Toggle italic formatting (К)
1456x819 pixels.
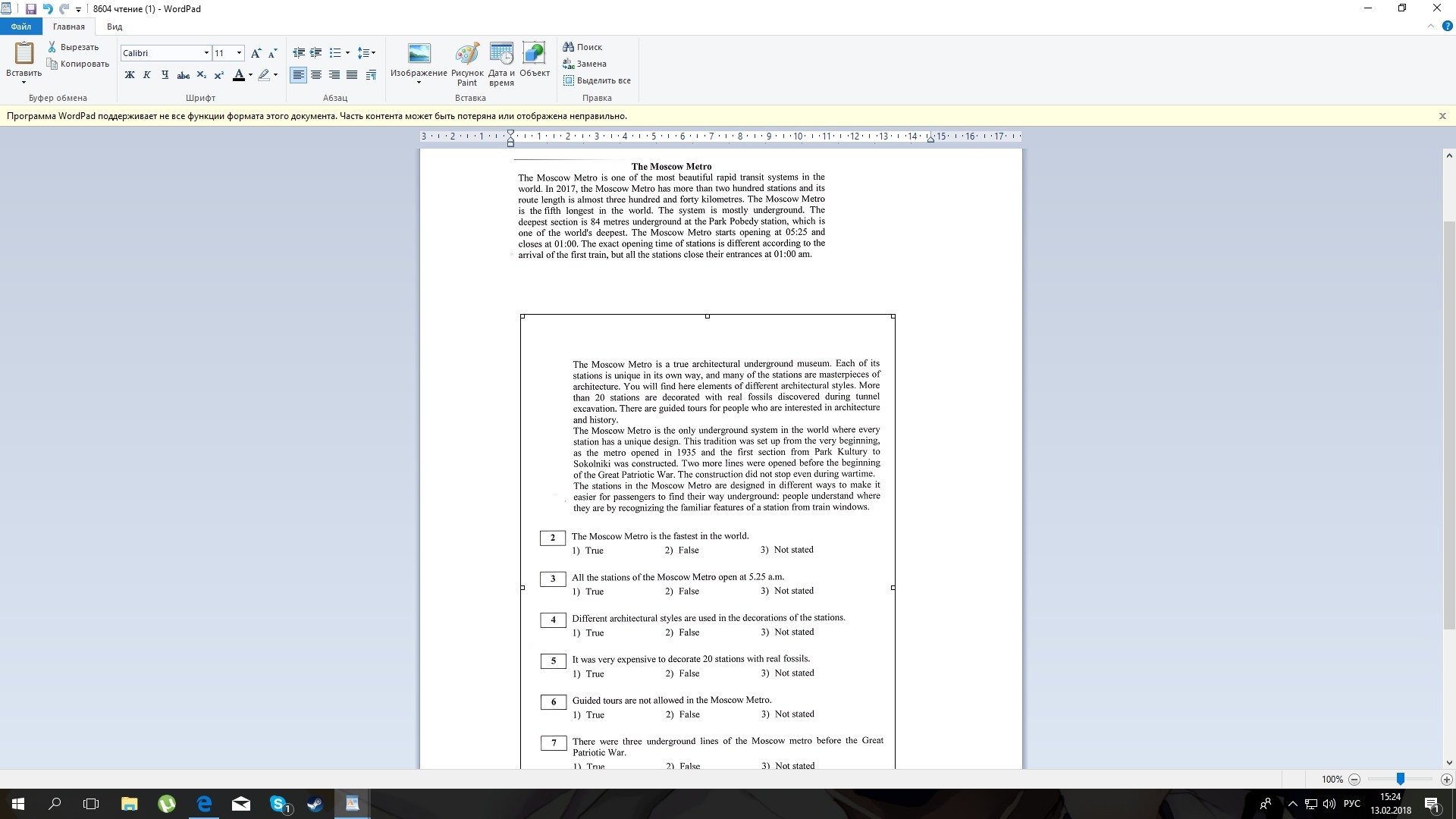click(147, 74)
